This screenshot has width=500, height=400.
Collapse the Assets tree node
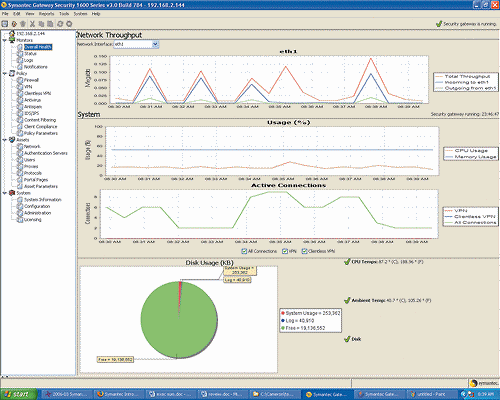point(5,140)
